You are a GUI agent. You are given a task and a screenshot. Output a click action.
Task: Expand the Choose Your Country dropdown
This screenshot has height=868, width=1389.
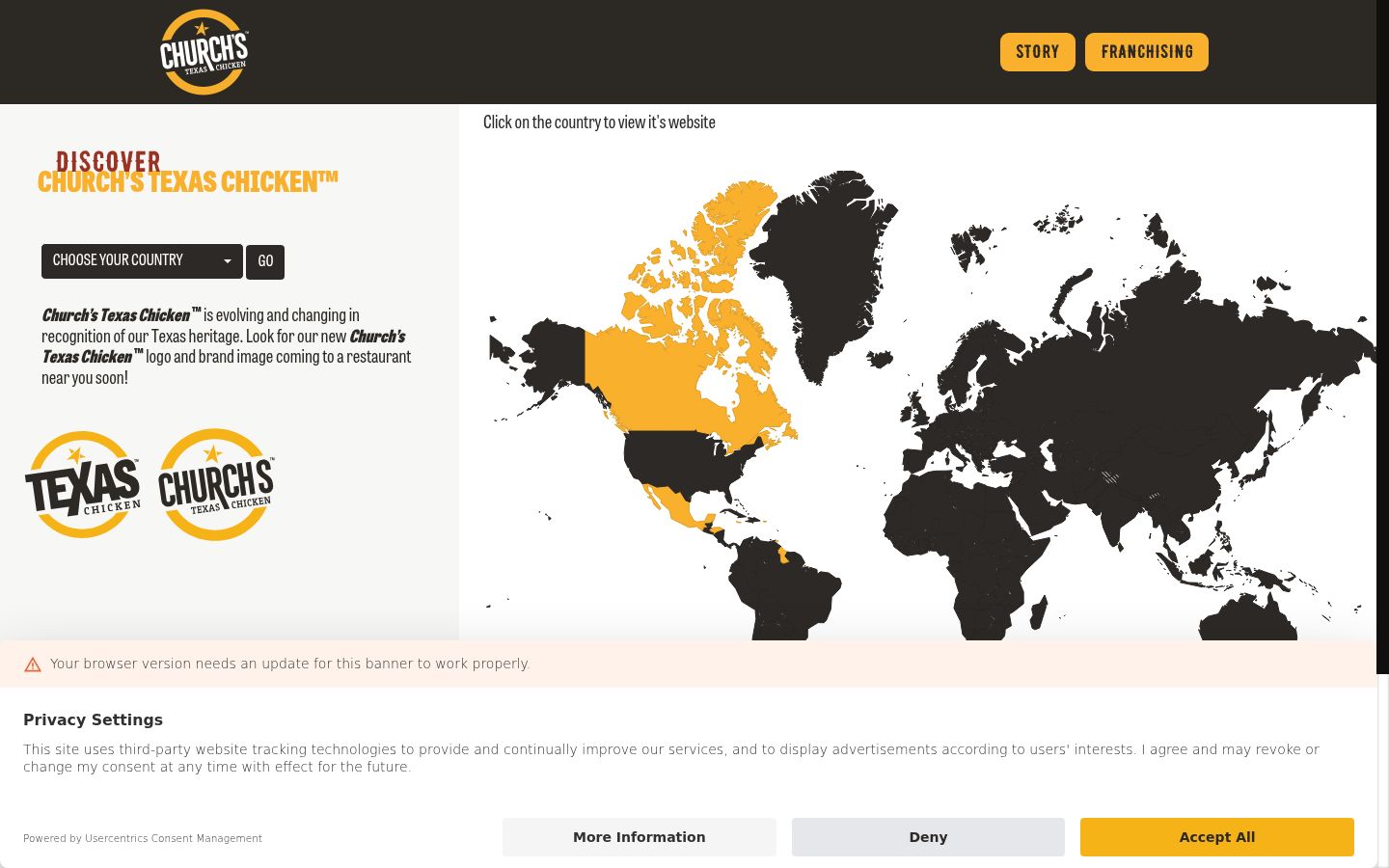142,261
